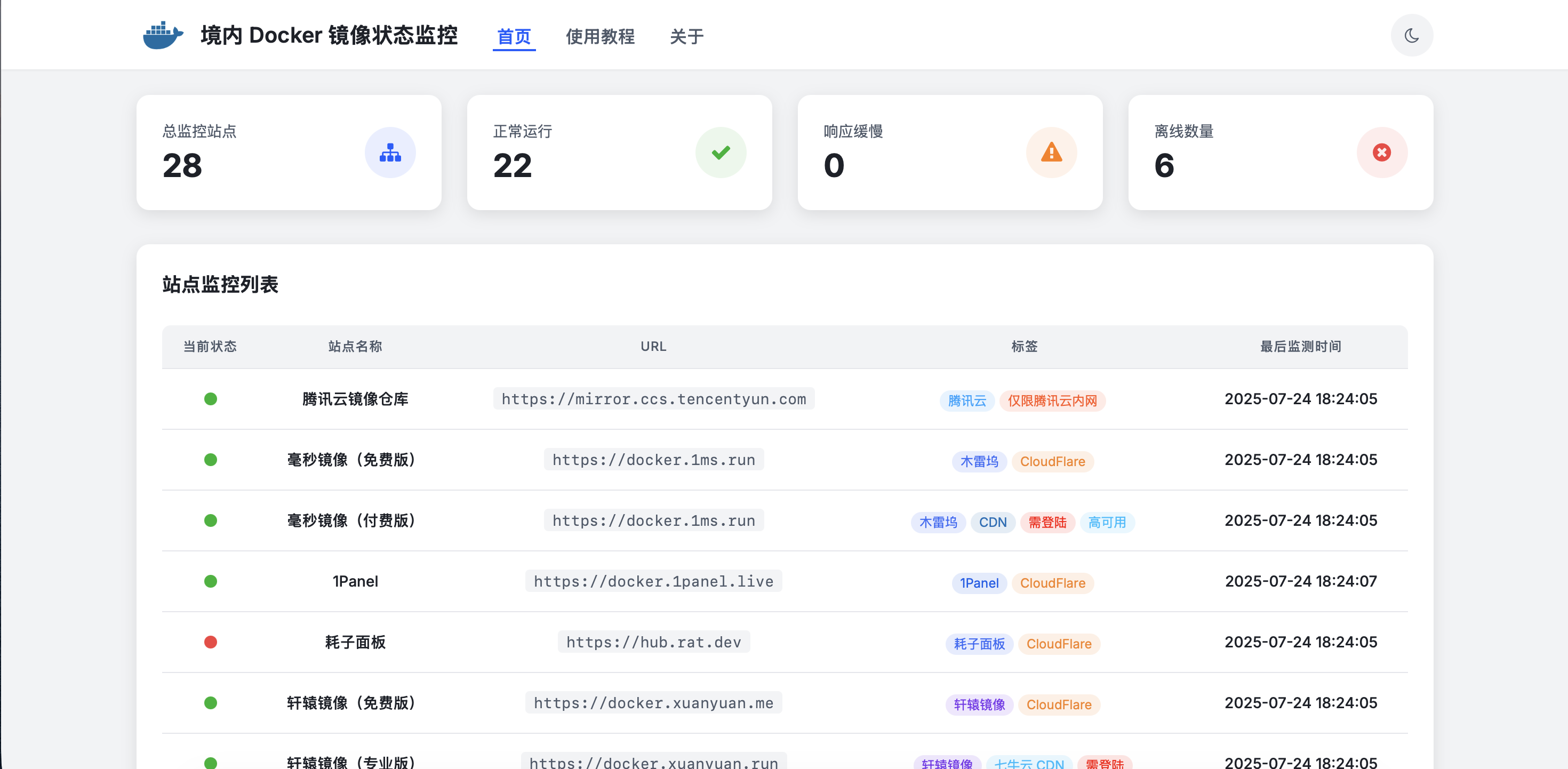Click the 仅限腾讯云内网 tag
The image size is (1568, 769).
coord(1052,400)
